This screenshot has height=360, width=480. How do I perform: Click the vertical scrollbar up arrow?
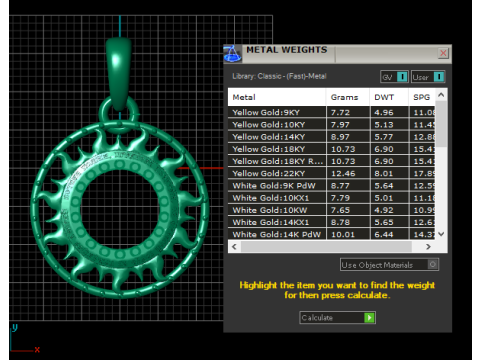441,95
